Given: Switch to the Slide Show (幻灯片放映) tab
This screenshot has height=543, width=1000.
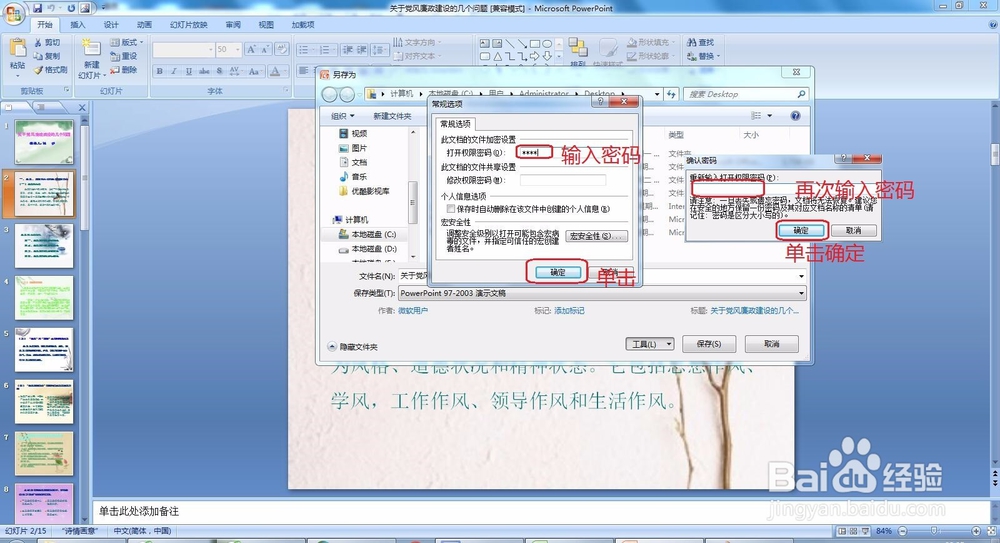Looking at the screenshot, I should 189,25.
